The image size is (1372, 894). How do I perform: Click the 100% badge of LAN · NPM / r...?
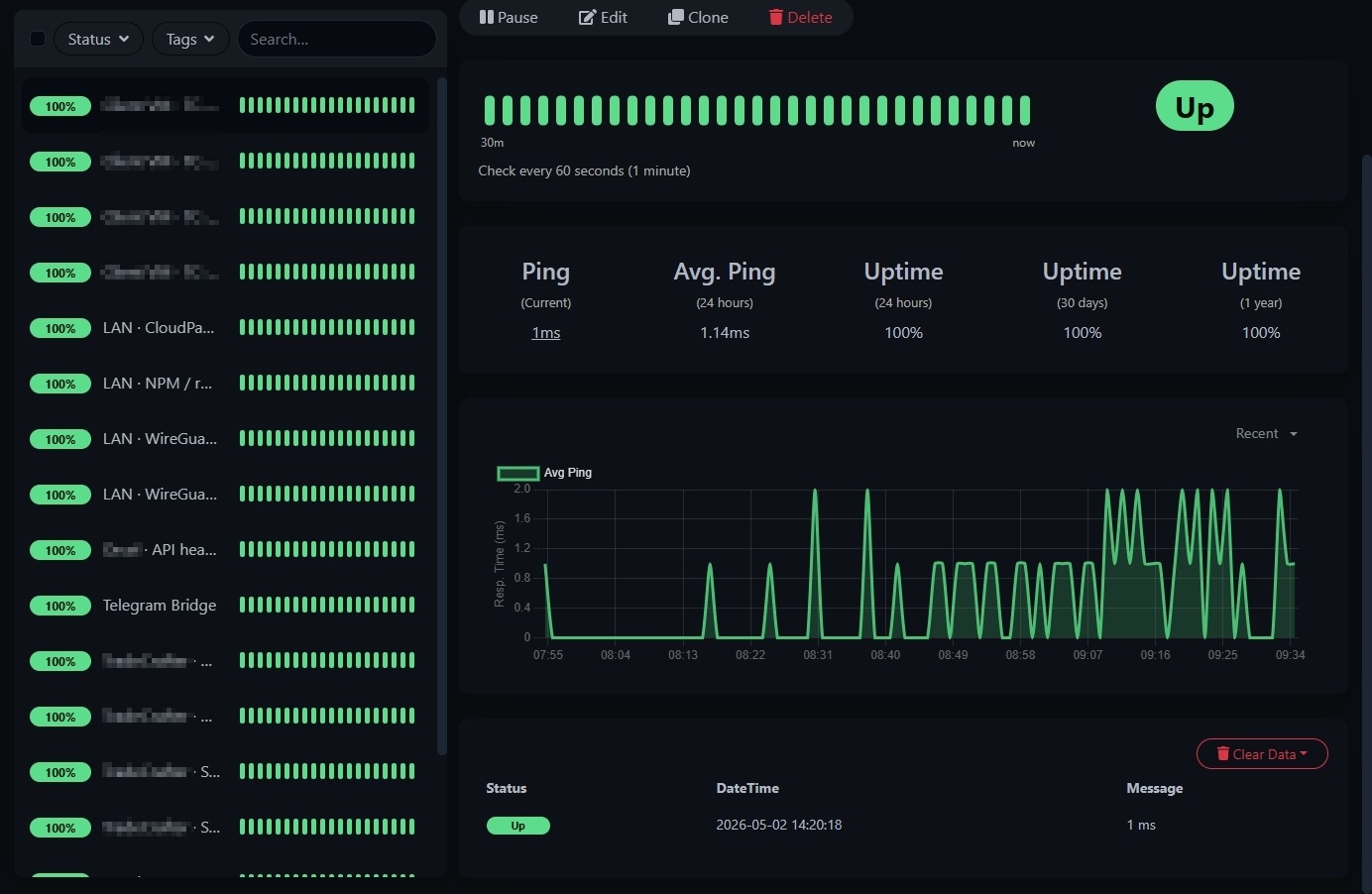pos(60,384)
